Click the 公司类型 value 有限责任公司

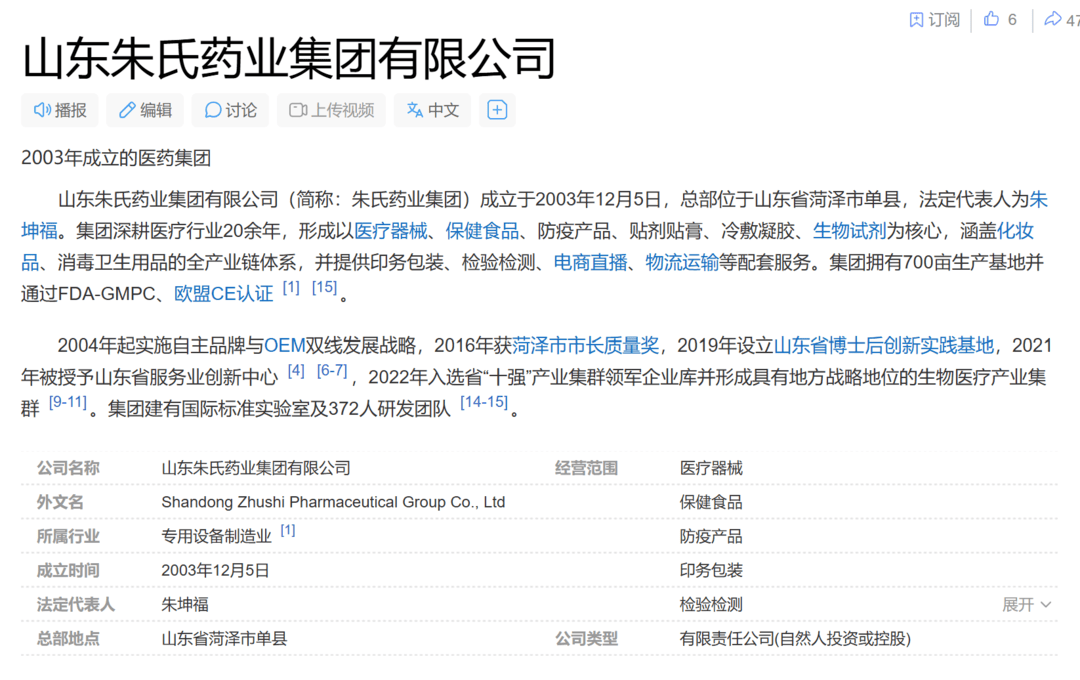tap(795, 639)
